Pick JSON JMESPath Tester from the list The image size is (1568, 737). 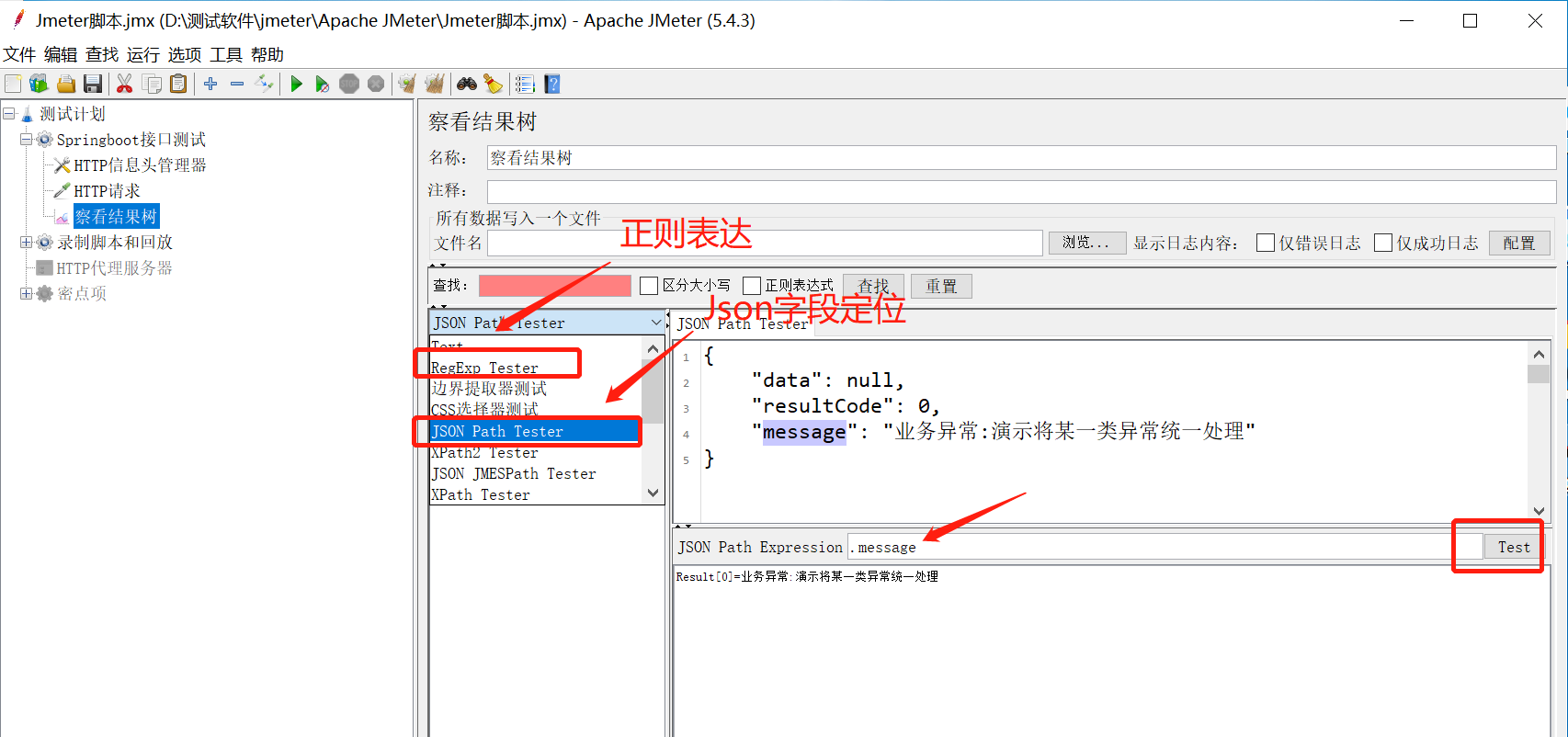pos(514,473)
